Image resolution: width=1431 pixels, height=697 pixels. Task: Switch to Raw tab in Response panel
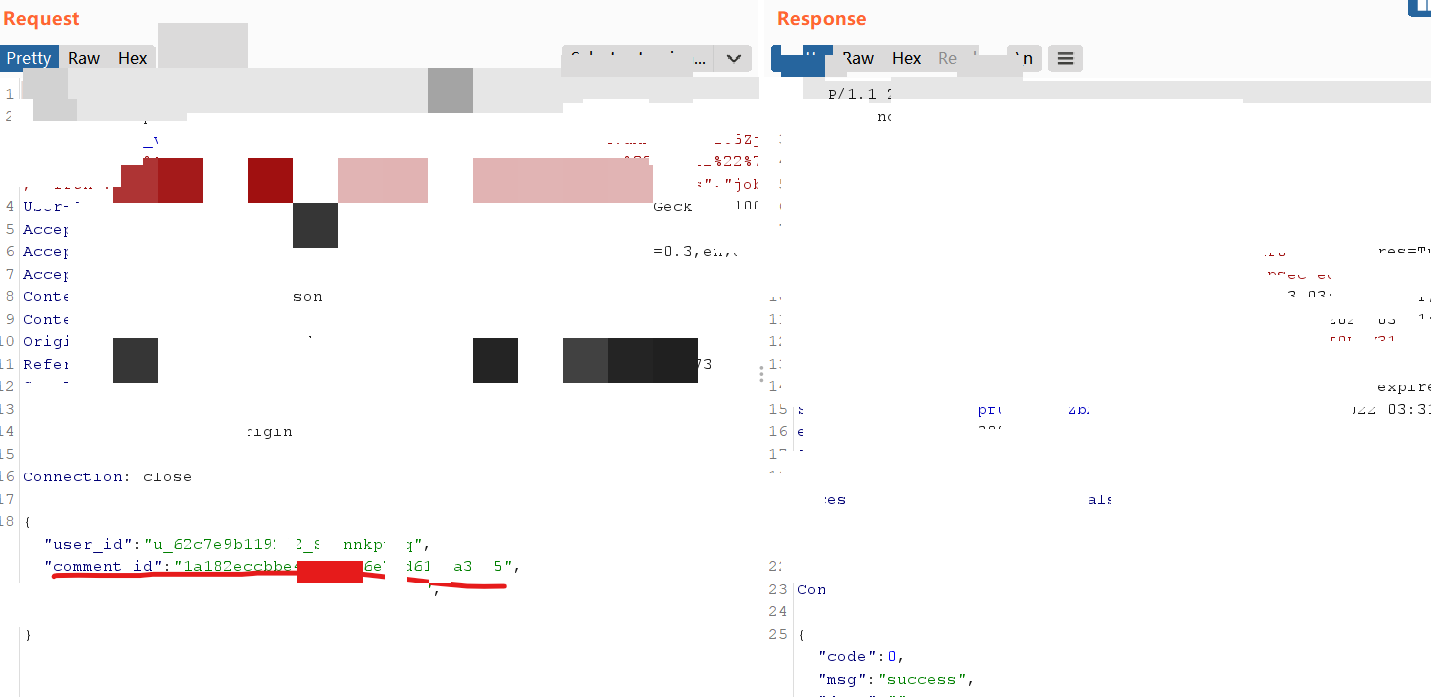[x=858, y=59]
